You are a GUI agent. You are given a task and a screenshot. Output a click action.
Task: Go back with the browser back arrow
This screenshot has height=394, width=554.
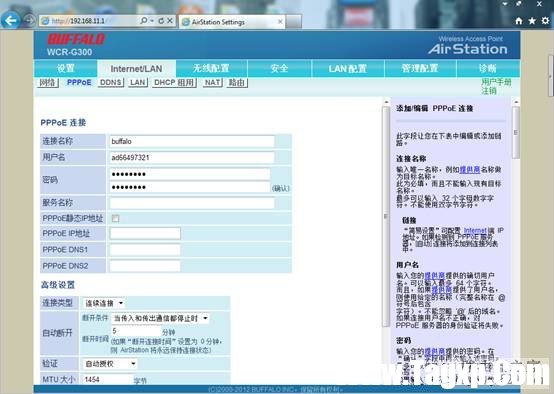11,20
